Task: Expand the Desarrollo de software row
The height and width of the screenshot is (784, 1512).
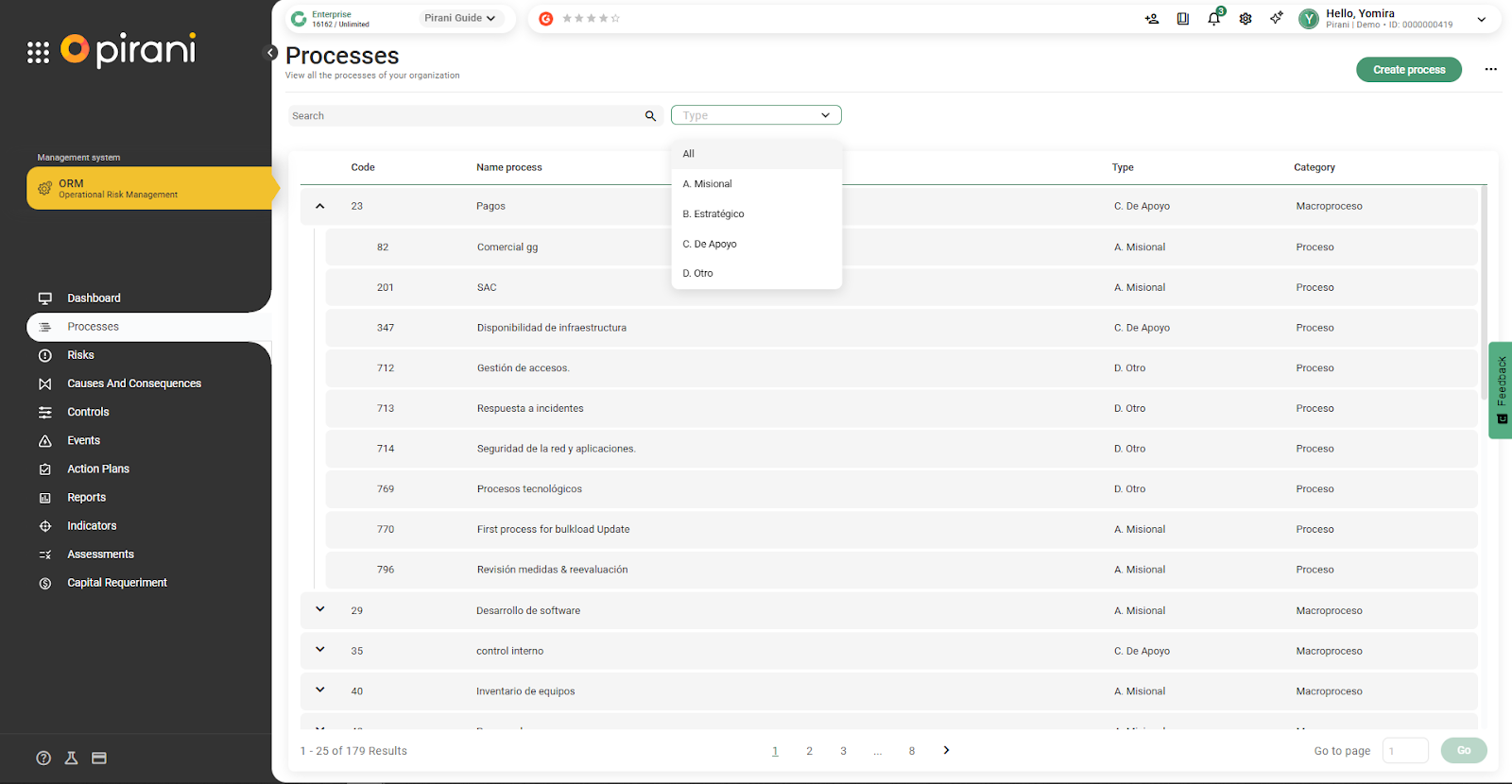Action: click(320, 609)
